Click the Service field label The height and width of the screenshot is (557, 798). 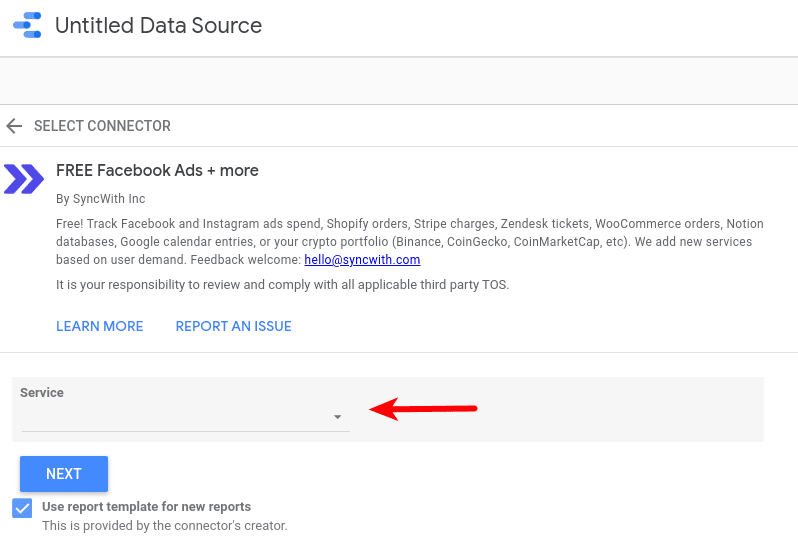click(x=42, y=393)
